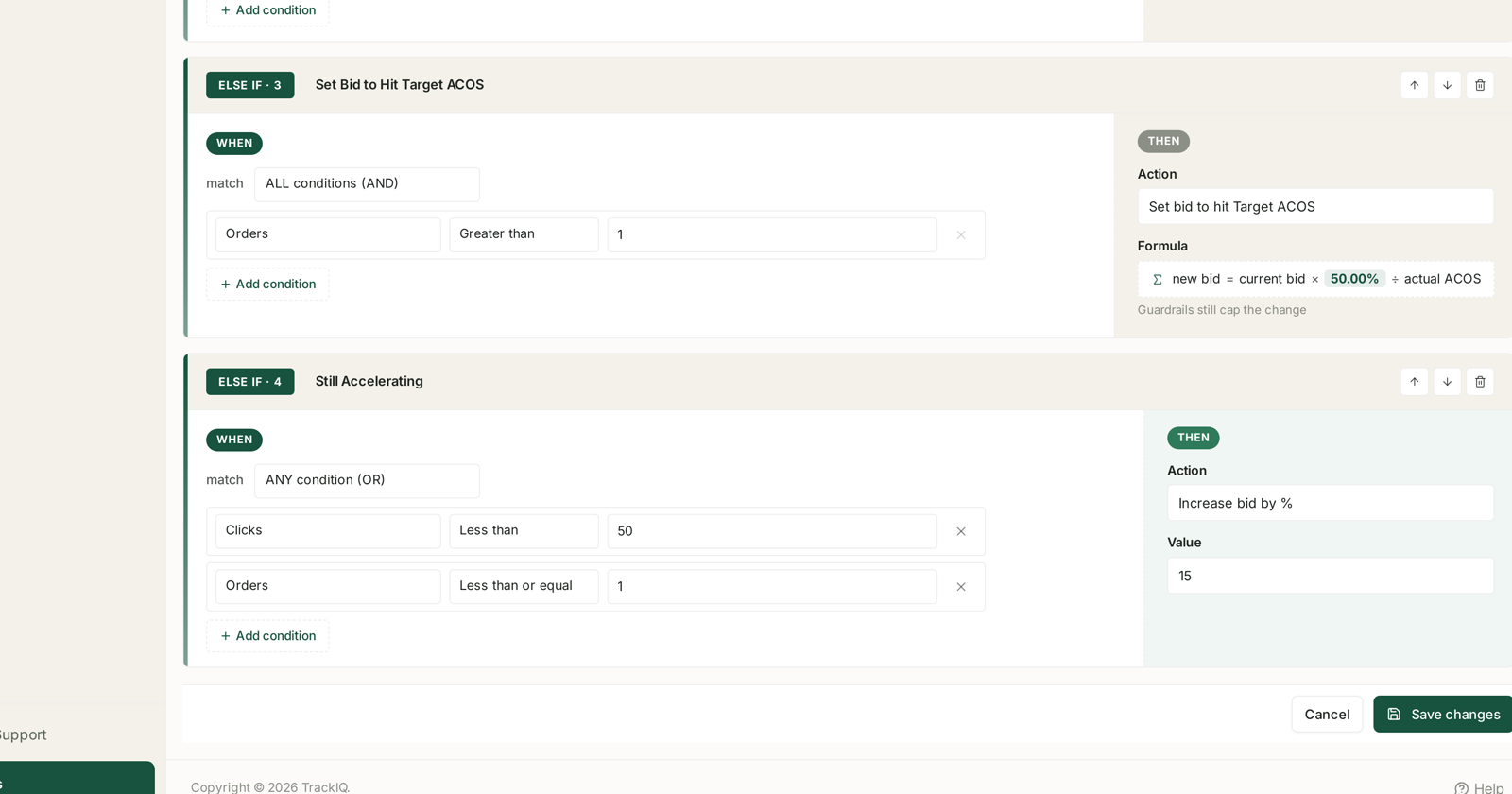Open Support in the sidebar
Image resolution: width=1512 pixels, height=794 pixels.
[x=23, y=734]
